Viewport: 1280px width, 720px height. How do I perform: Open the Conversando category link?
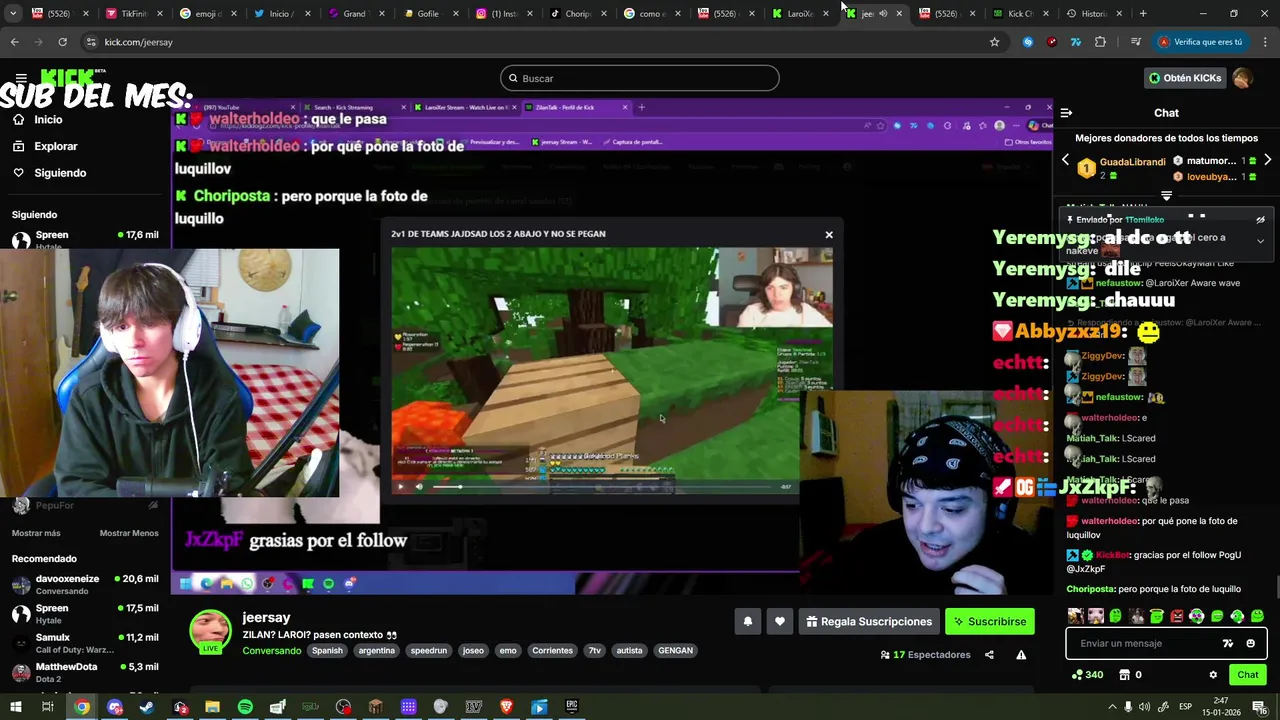click(271, 651)
